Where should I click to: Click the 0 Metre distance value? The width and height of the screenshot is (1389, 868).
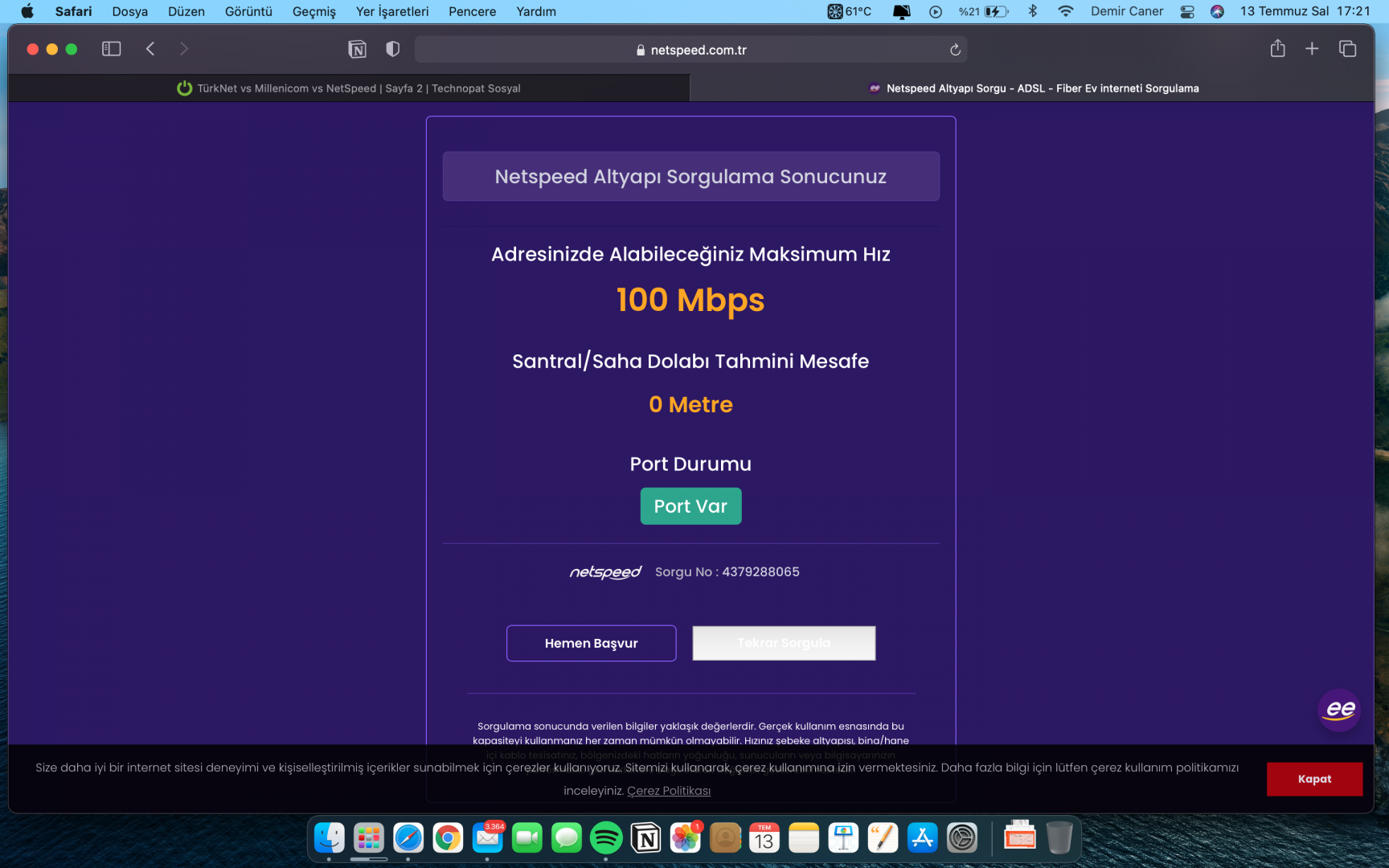[x=690, y=404]
